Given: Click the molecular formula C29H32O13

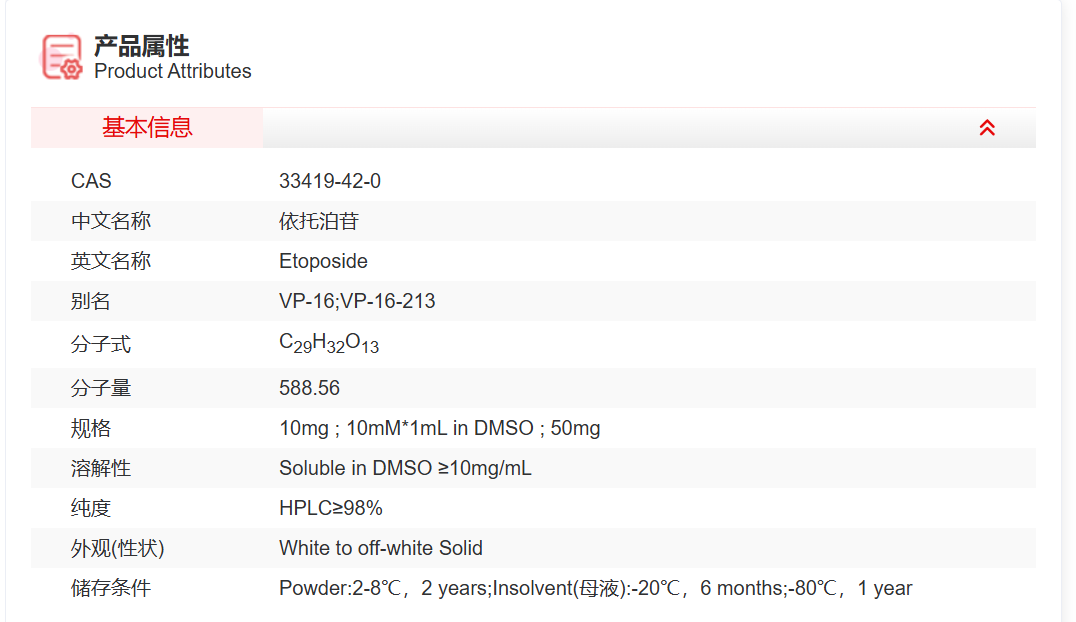Looking at the screenshot, I should click(x=329, y=343).
